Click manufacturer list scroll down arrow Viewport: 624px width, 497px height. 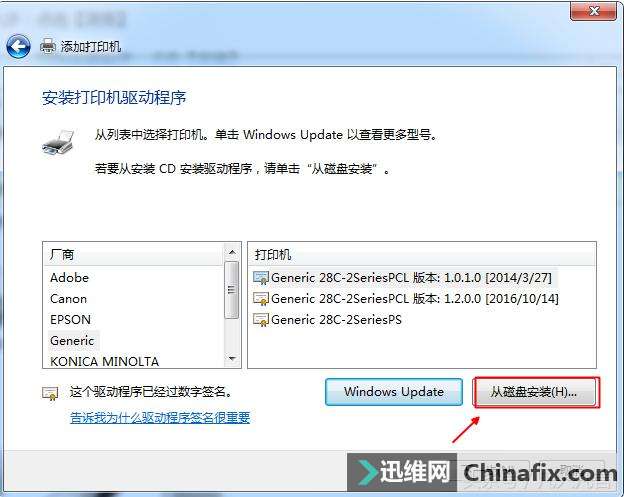point(232,359)
